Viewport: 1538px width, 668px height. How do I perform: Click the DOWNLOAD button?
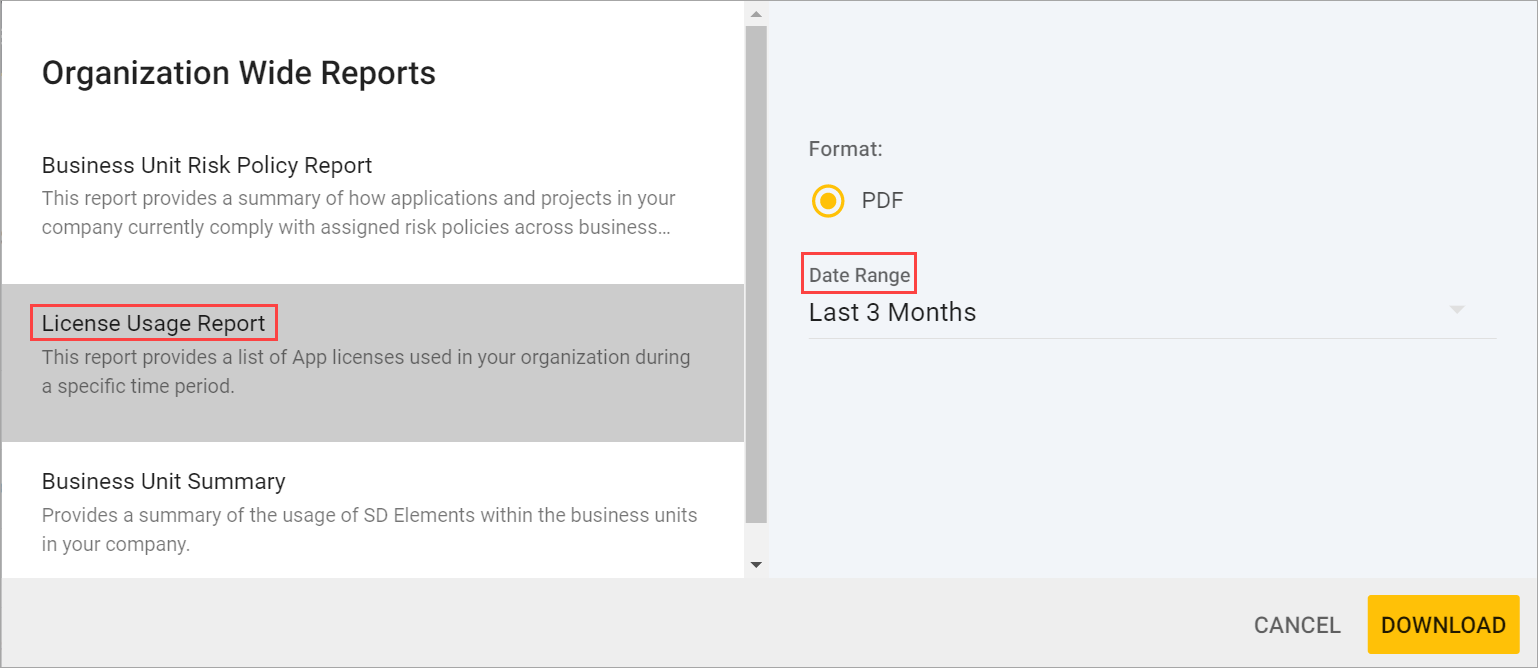(1443, 624)
